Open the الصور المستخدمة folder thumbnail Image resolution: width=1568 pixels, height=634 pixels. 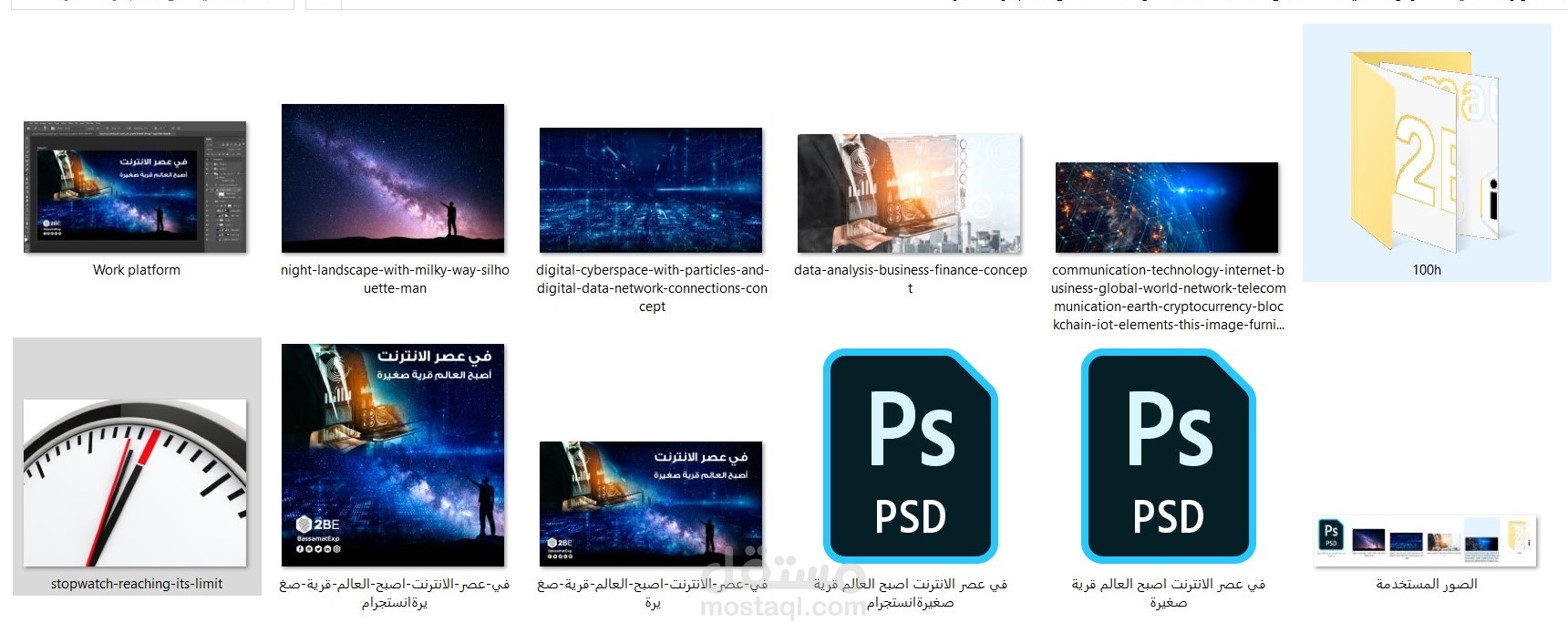coord(1426,541)
